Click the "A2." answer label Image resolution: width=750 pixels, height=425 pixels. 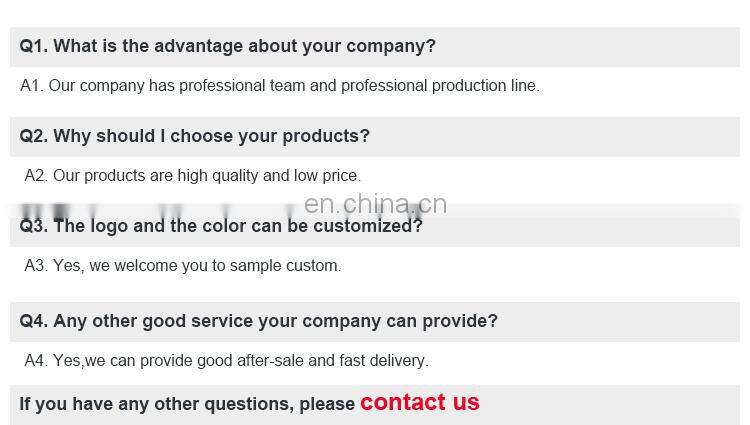[36, 176]
